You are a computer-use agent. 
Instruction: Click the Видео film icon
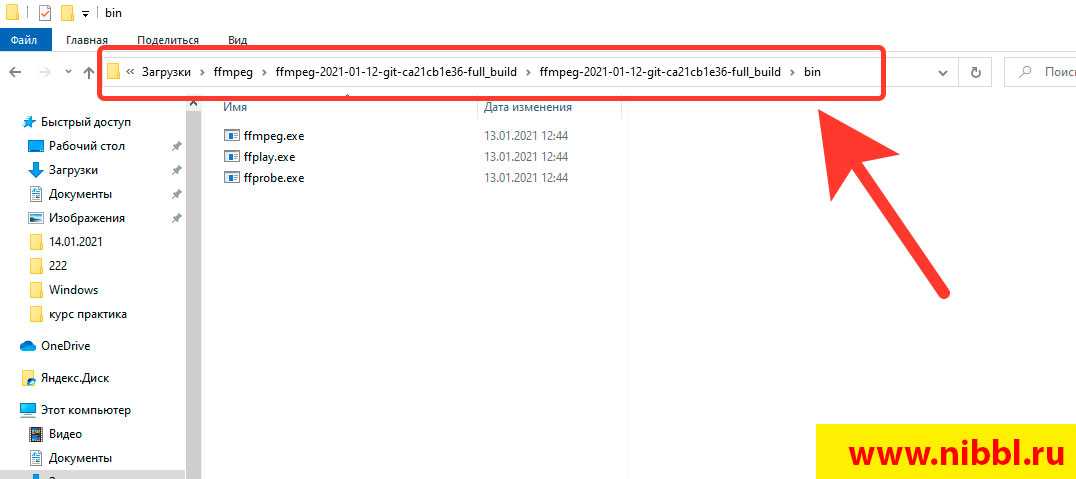tap(36, 434)
